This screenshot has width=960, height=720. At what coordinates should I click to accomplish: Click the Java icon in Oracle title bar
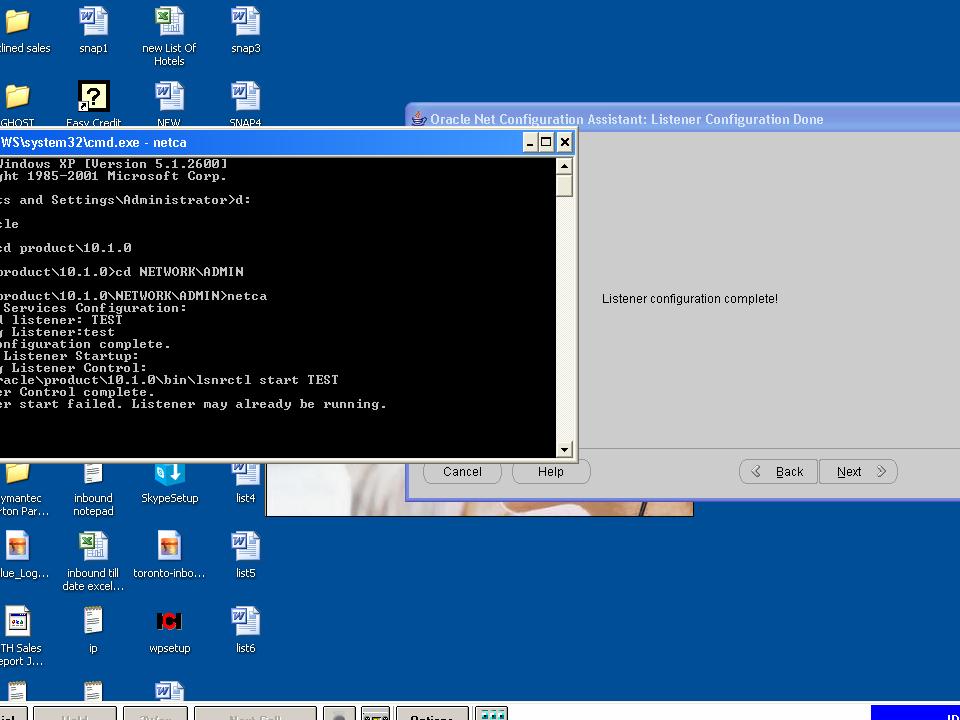[x=419, y=119]
